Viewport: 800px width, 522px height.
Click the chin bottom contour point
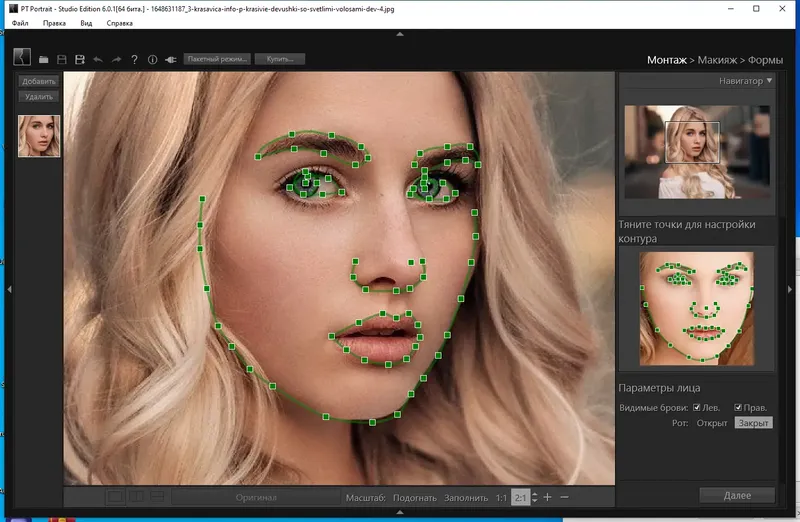(x=372, y=422)
